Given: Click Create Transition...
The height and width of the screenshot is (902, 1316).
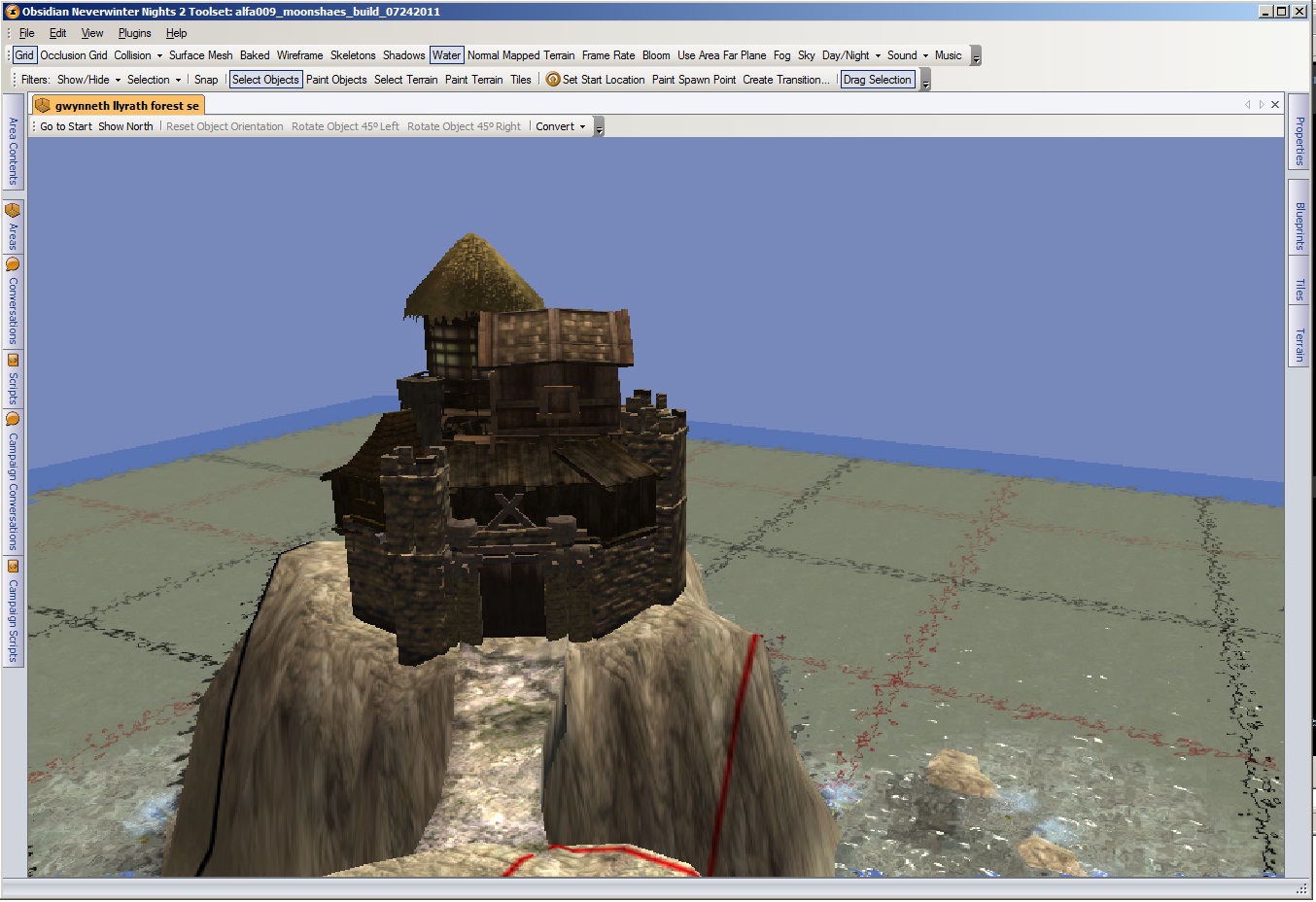Looking at the screenshot, I should click(x=786, y=80).
